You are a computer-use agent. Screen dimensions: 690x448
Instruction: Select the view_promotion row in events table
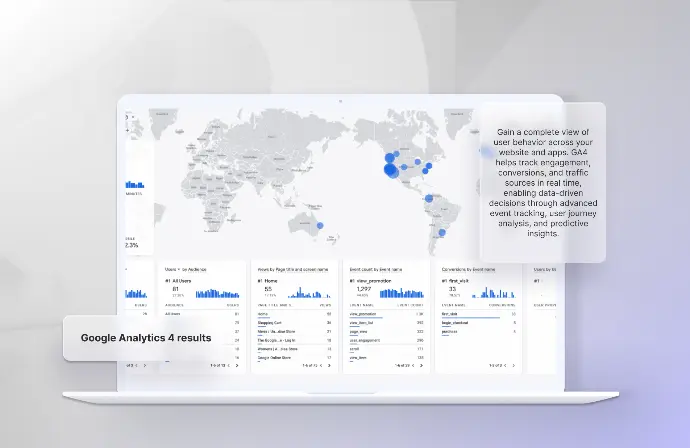[386, 314]
